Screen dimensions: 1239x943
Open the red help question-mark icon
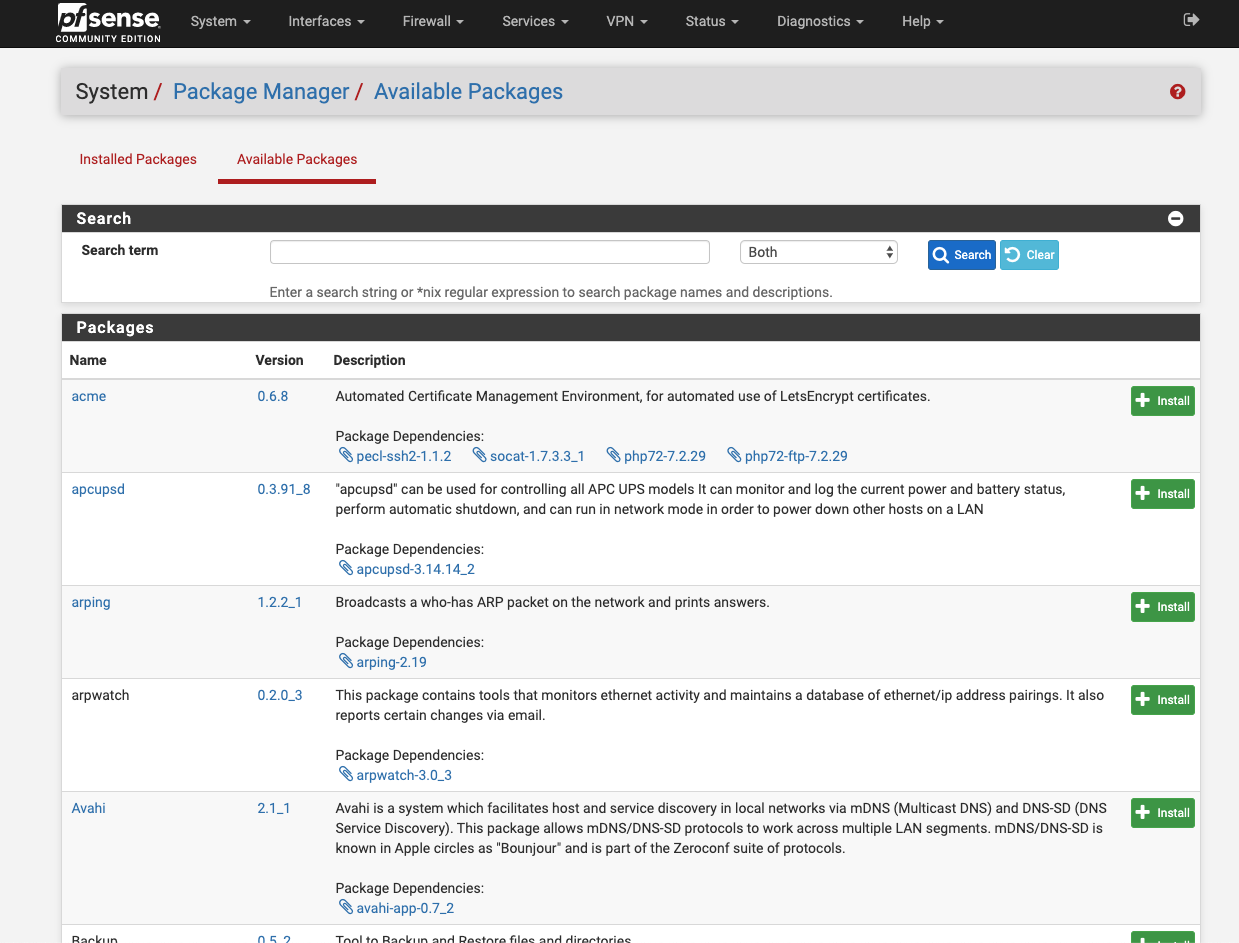pos(1177,92)
